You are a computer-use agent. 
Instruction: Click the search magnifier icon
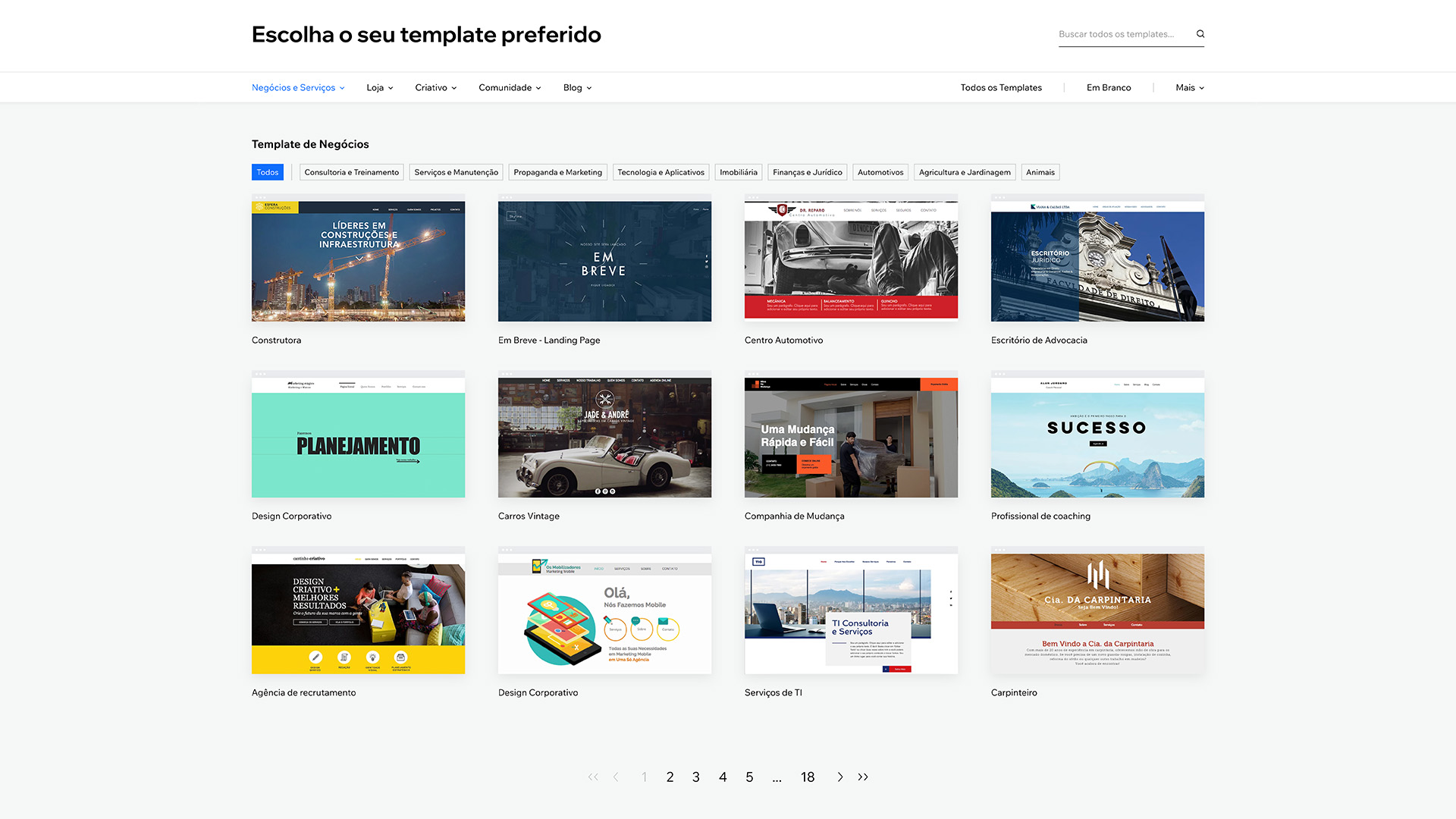pyautogui.click(x=1200, y=33)
